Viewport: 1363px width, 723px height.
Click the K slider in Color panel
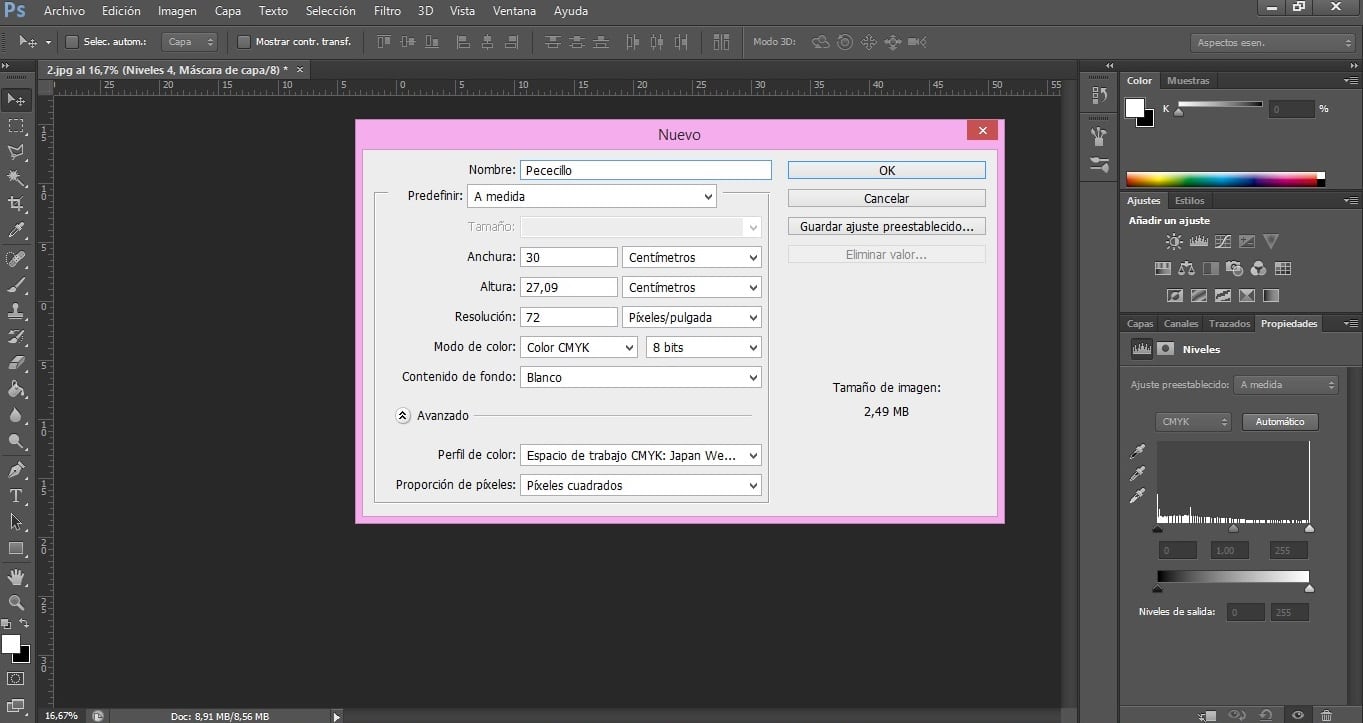(1220, 106)
